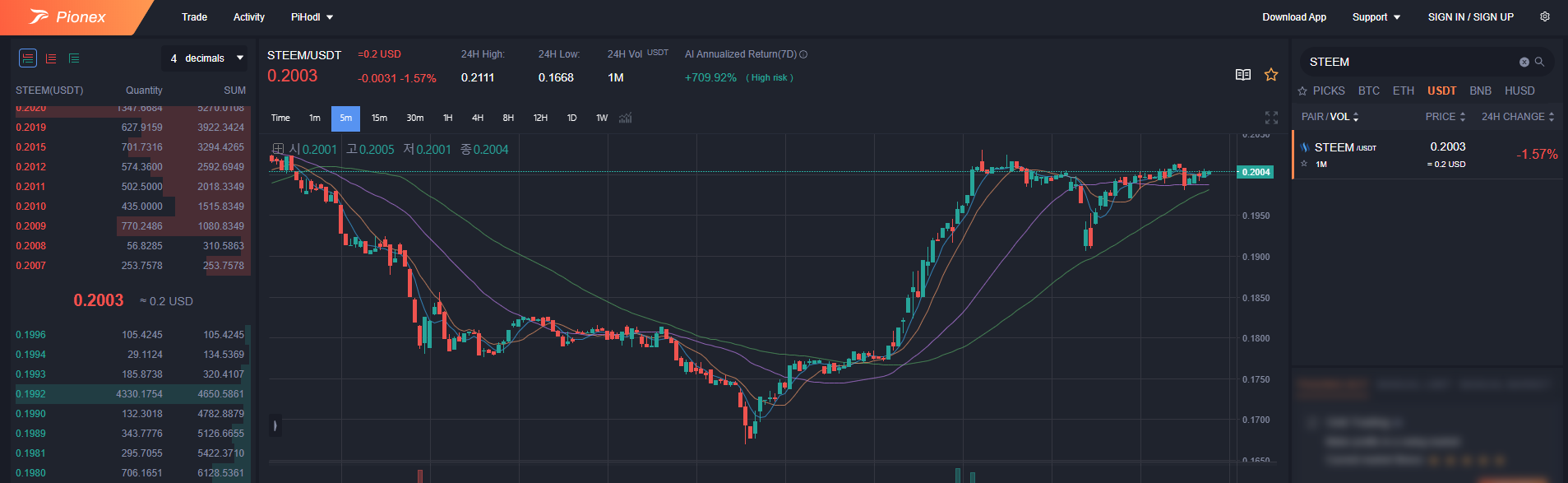The width and height of the screenshot is (1568, 483).
Task: Select the 8H chart interval
Action: [508, 118]
